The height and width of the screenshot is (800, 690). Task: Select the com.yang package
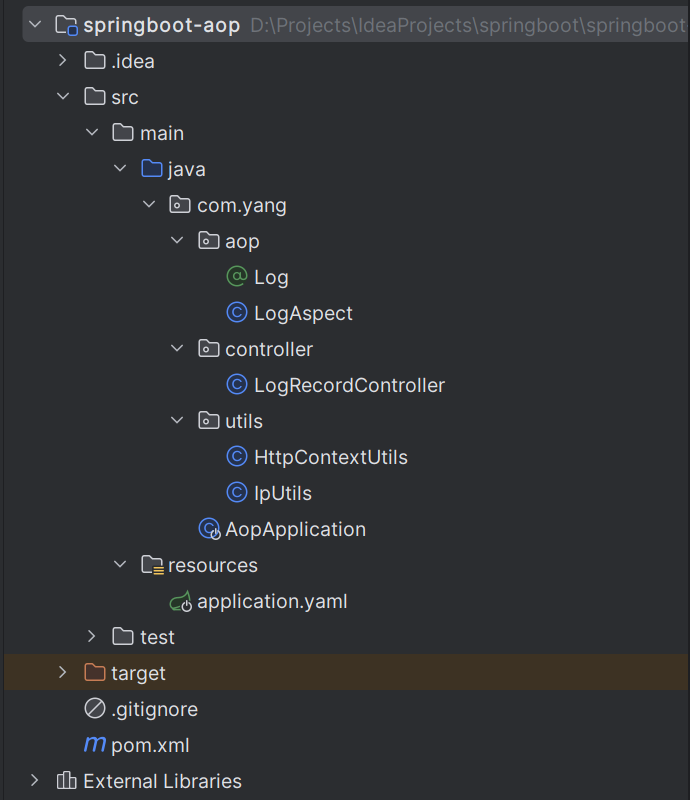pos(241,205)
